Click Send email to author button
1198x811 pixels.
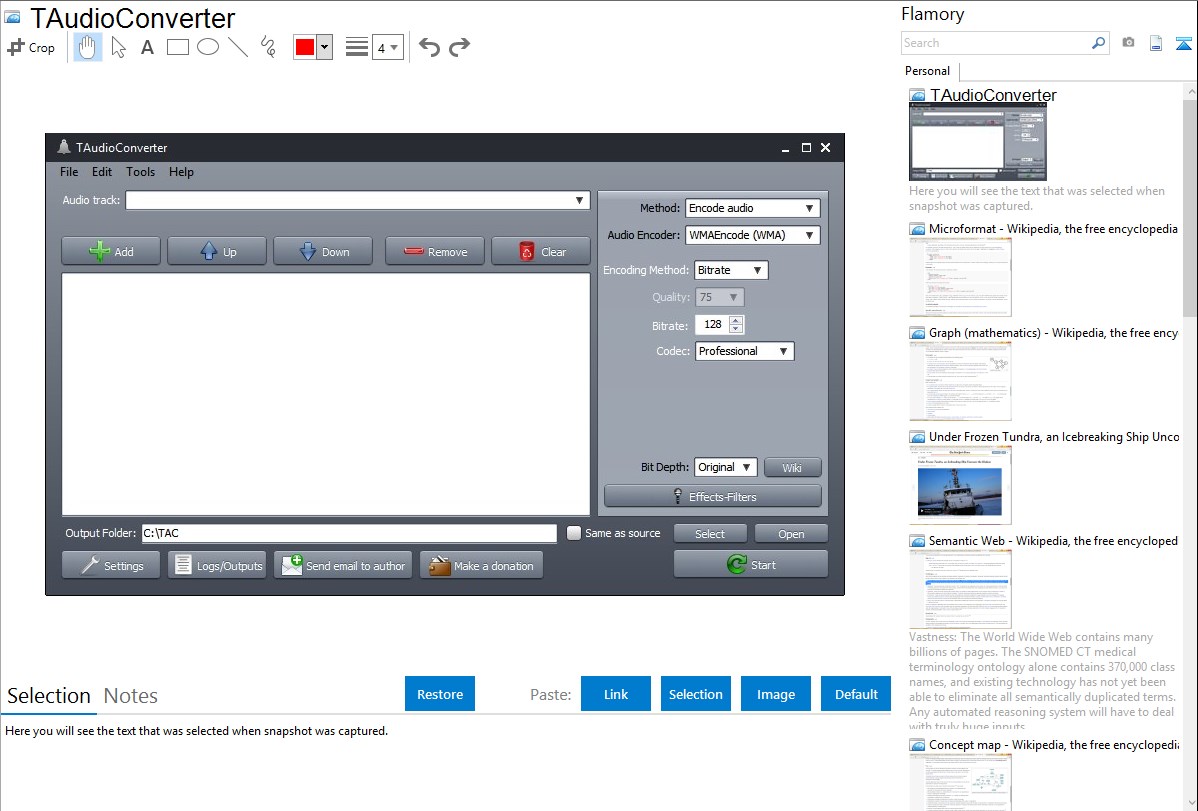coord(343,566)
